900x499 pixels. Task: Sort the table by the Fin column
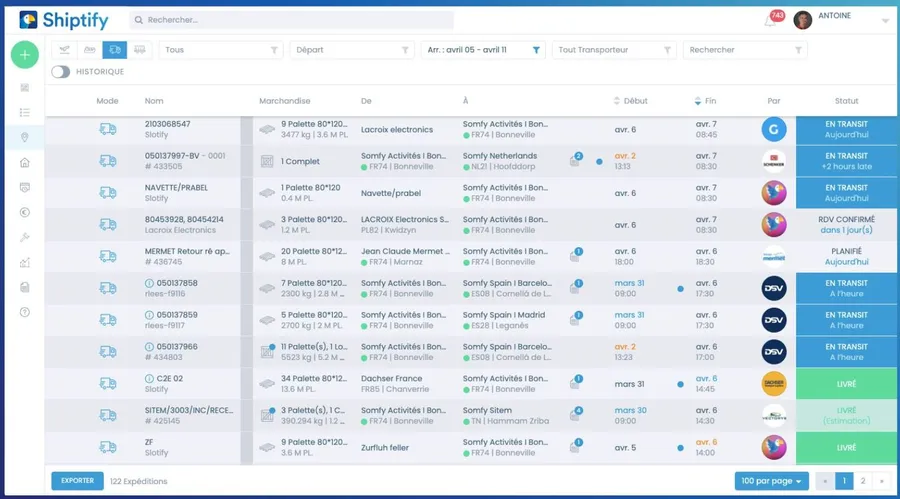tap(705, 101)
